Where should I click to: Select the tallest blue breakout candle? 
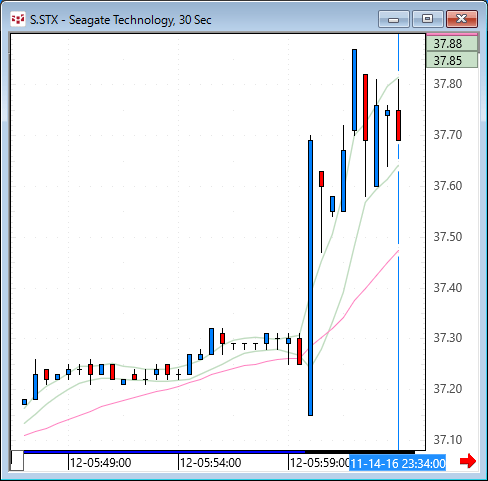coord(310,278)
